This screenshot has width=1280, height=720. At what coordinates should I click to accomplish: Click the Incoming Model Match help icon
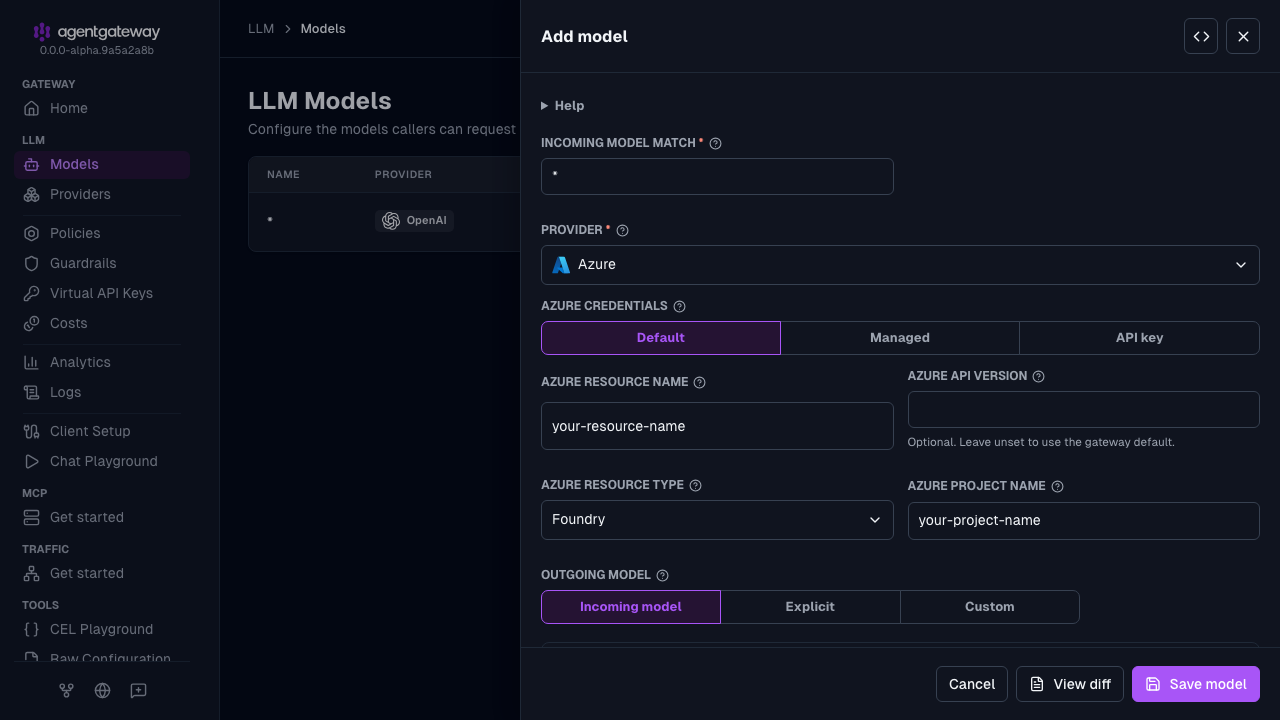coord(715,143)
